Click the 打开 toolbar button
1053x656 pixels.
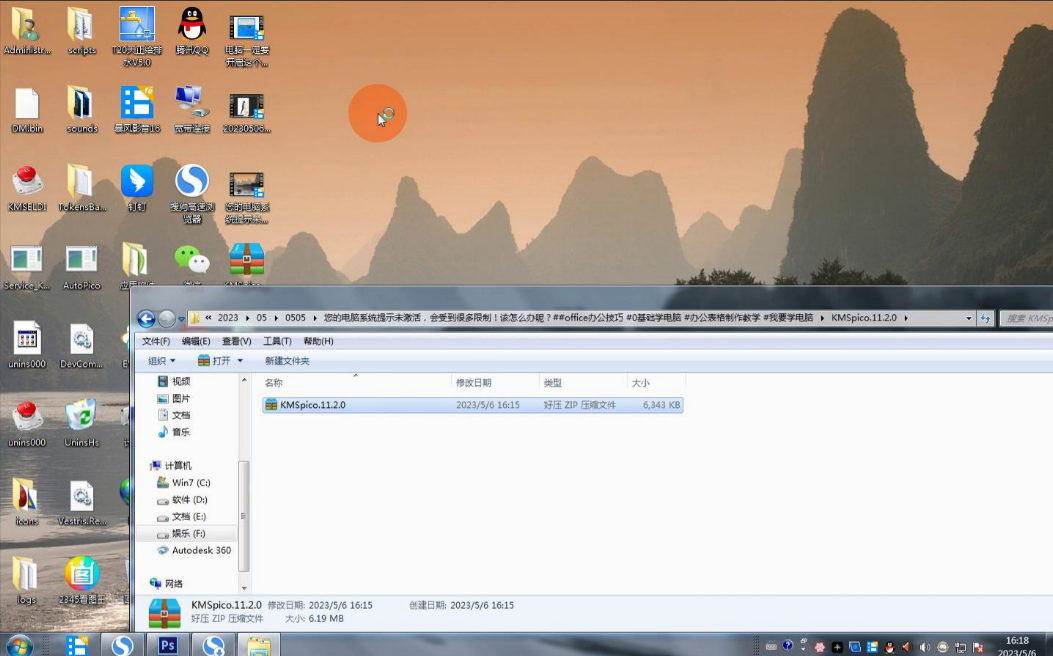click(x=214, y=361)
